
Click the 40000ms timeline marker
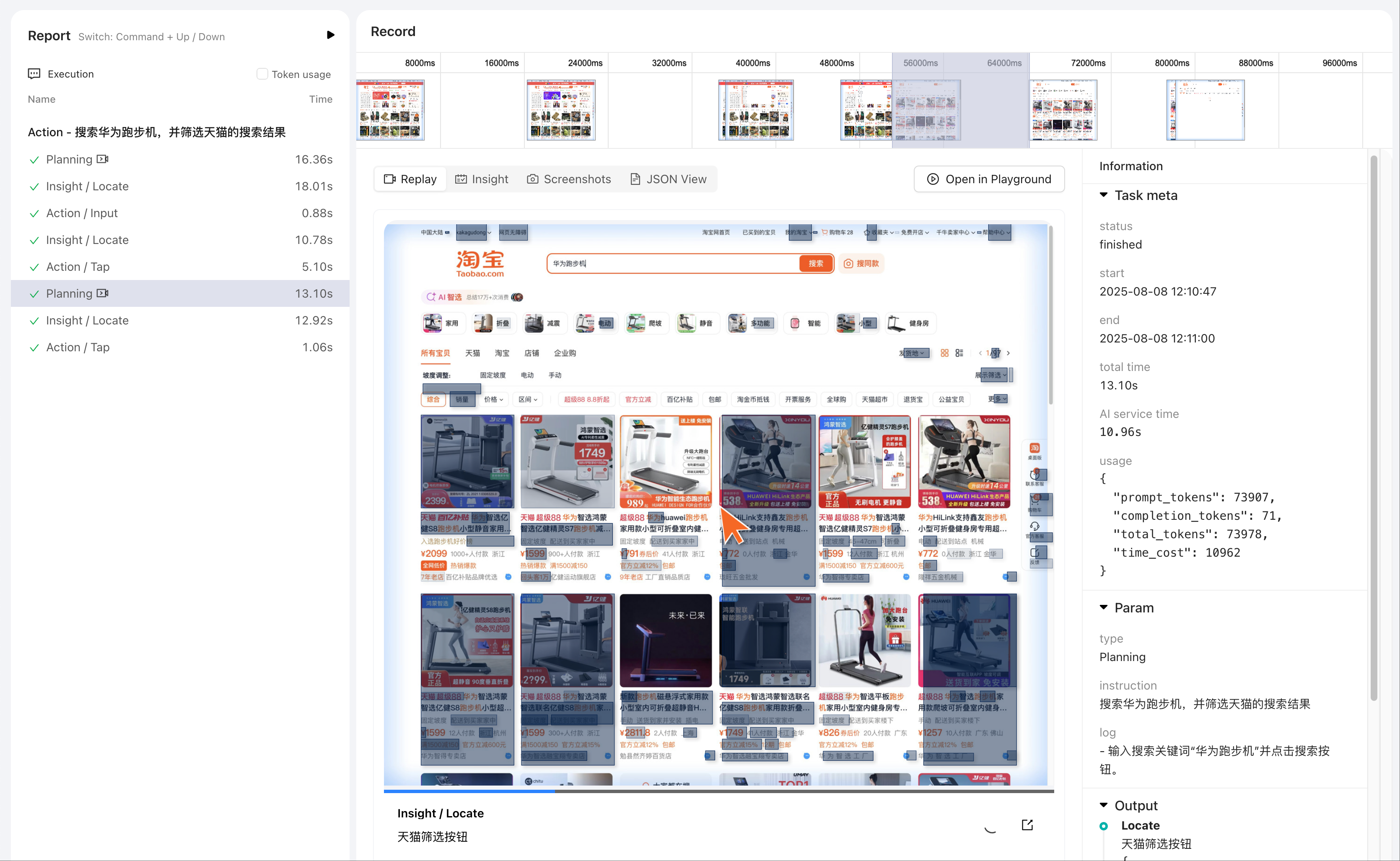[x=752, y=62]
